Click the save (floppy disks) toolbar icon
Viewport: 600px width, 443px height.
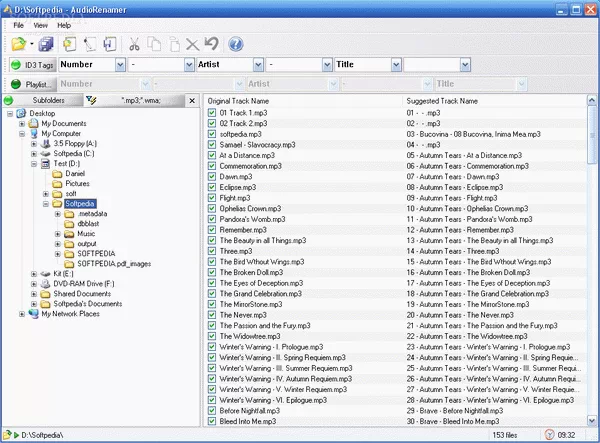(47, 44)
